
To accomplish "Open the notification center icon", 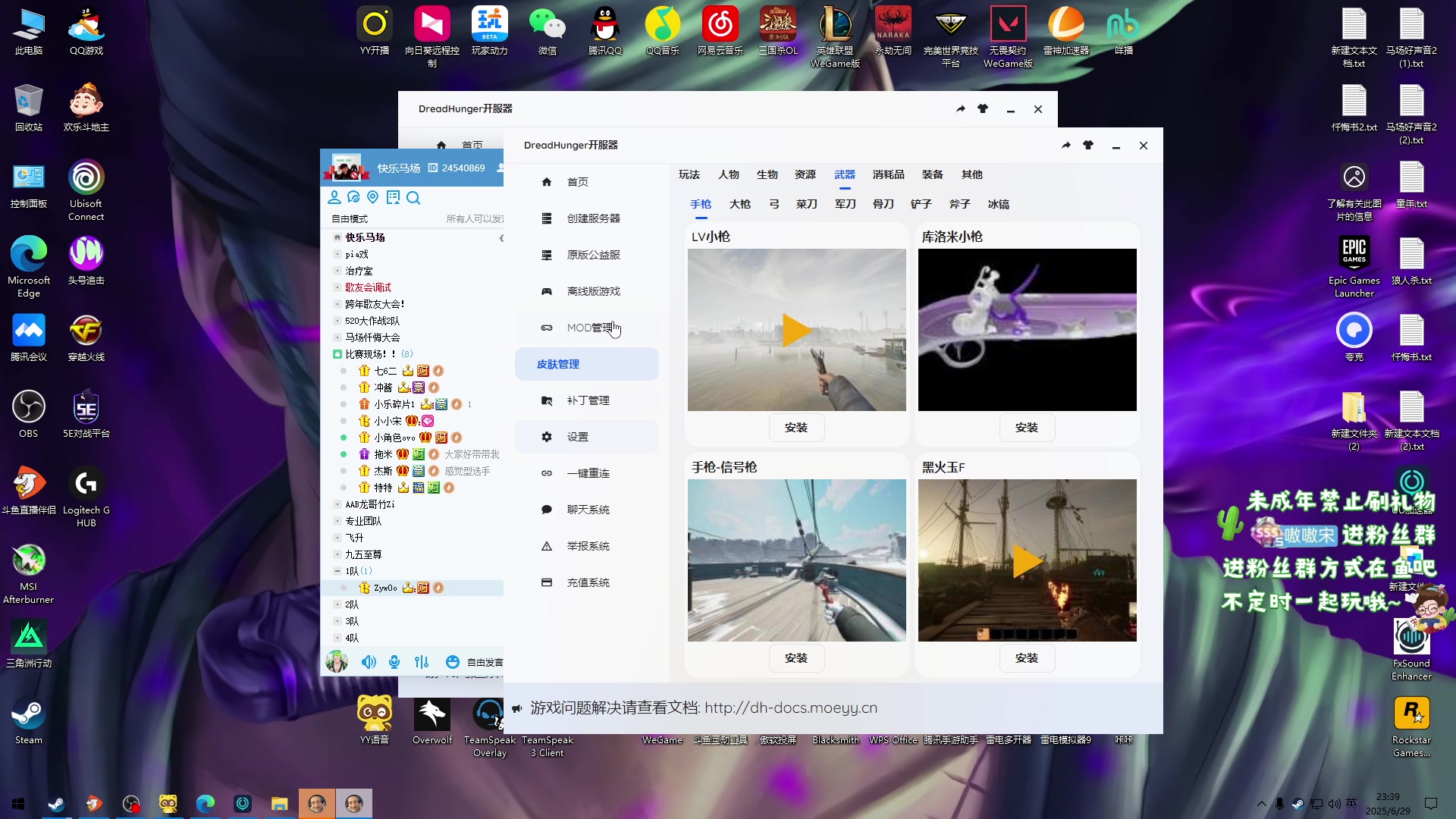I will click(x=1431, y=804).
